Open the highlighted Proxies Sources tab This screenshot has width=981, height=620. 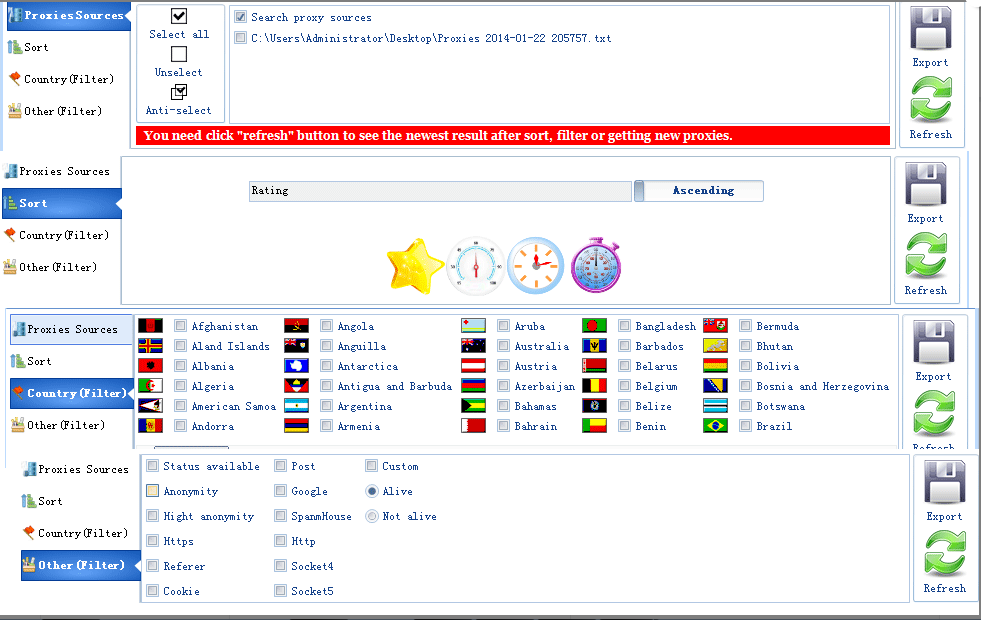(68, 15)
